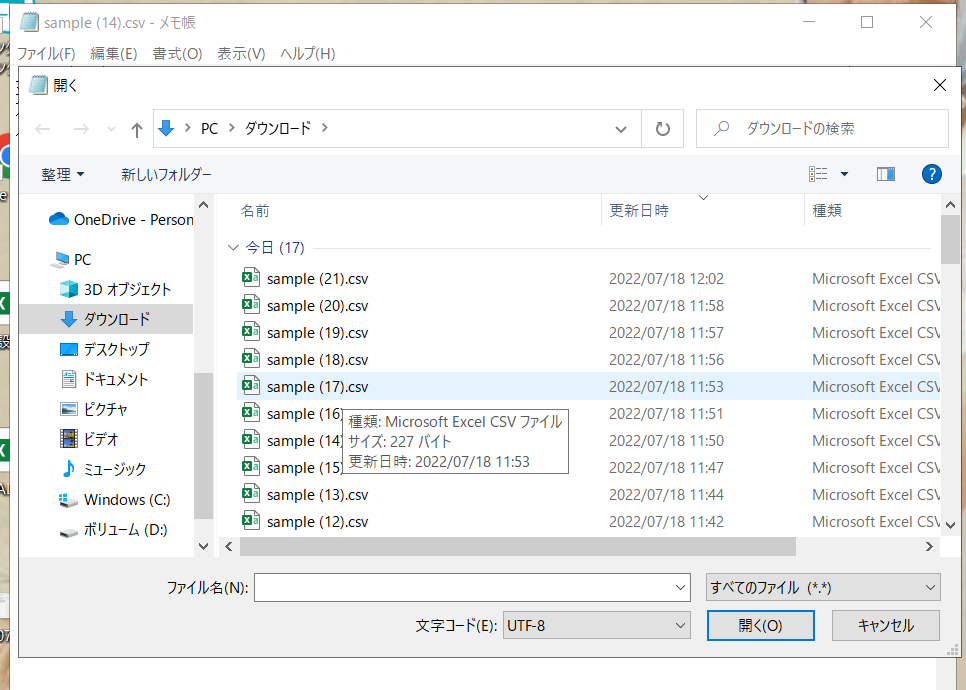Click the horizontal scrollbar in file list

pyautogui.click(x=517, y=547)
